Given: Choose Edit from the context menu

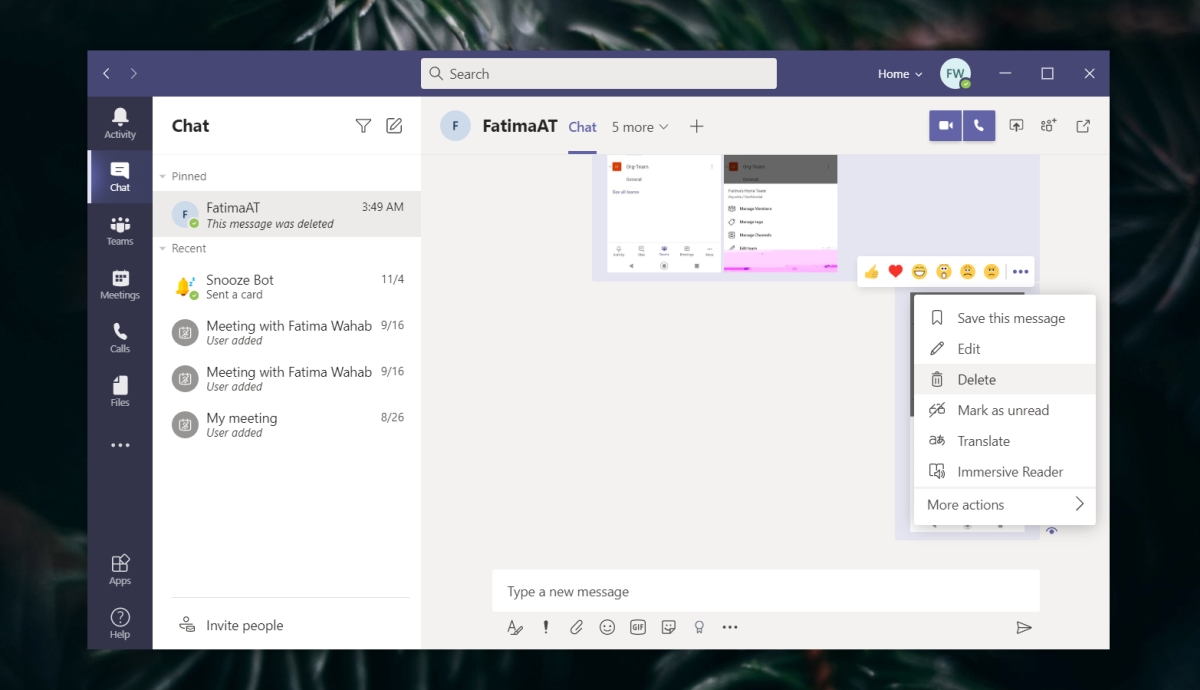Looking at the screenshot, I should pos(1005,349).
